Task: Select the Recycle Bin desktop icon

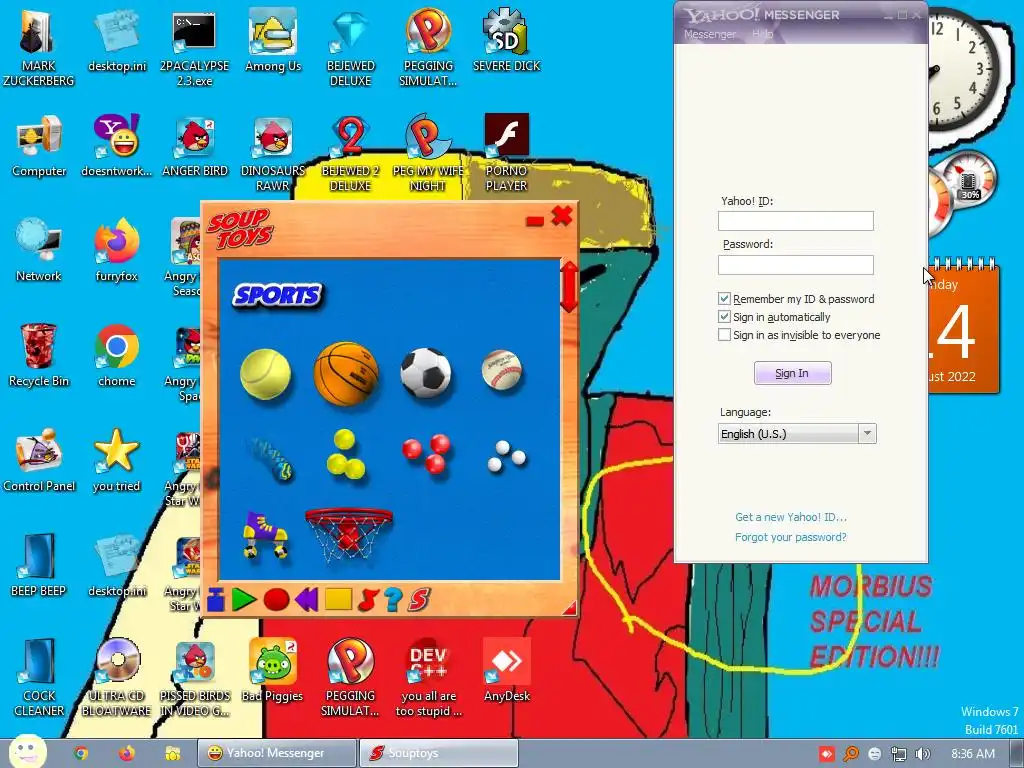Action: click(x=39, y=356)
